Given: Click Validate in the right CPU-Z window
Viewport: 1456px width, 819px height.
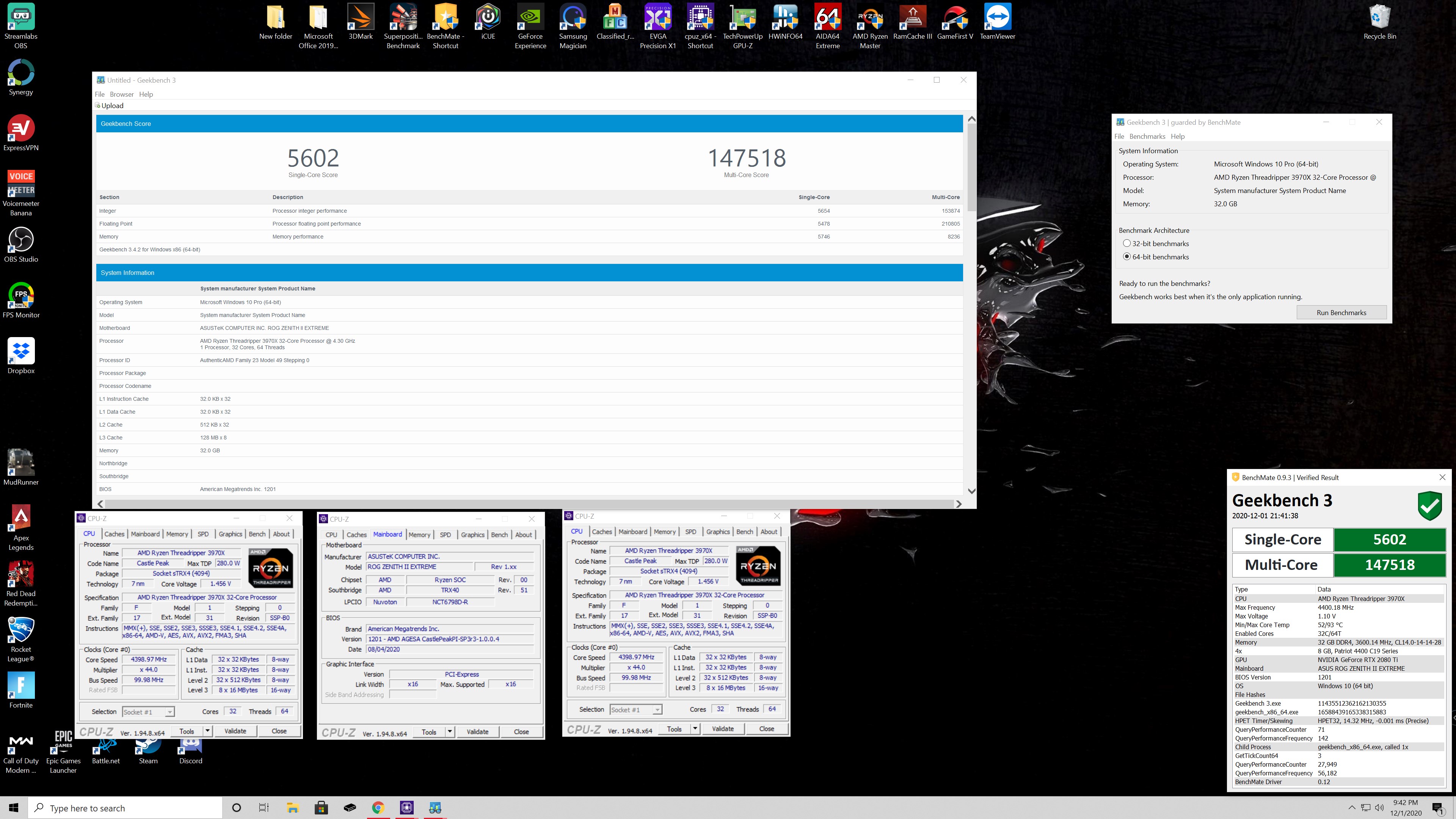Looking at the screenshot, I should (722, 728).
